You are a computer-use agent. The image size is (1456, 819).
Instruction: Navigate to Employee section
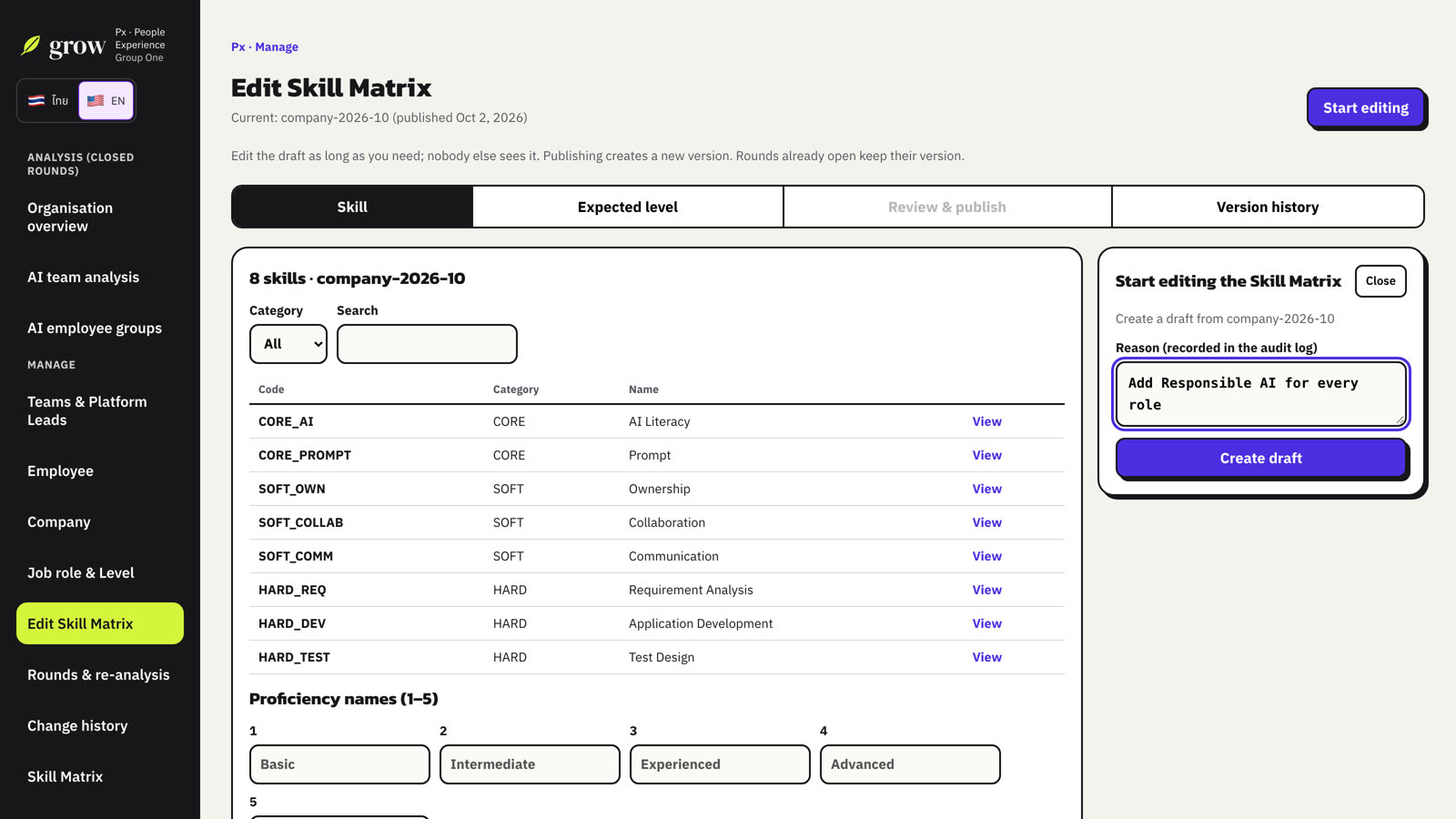pos(100,470)
